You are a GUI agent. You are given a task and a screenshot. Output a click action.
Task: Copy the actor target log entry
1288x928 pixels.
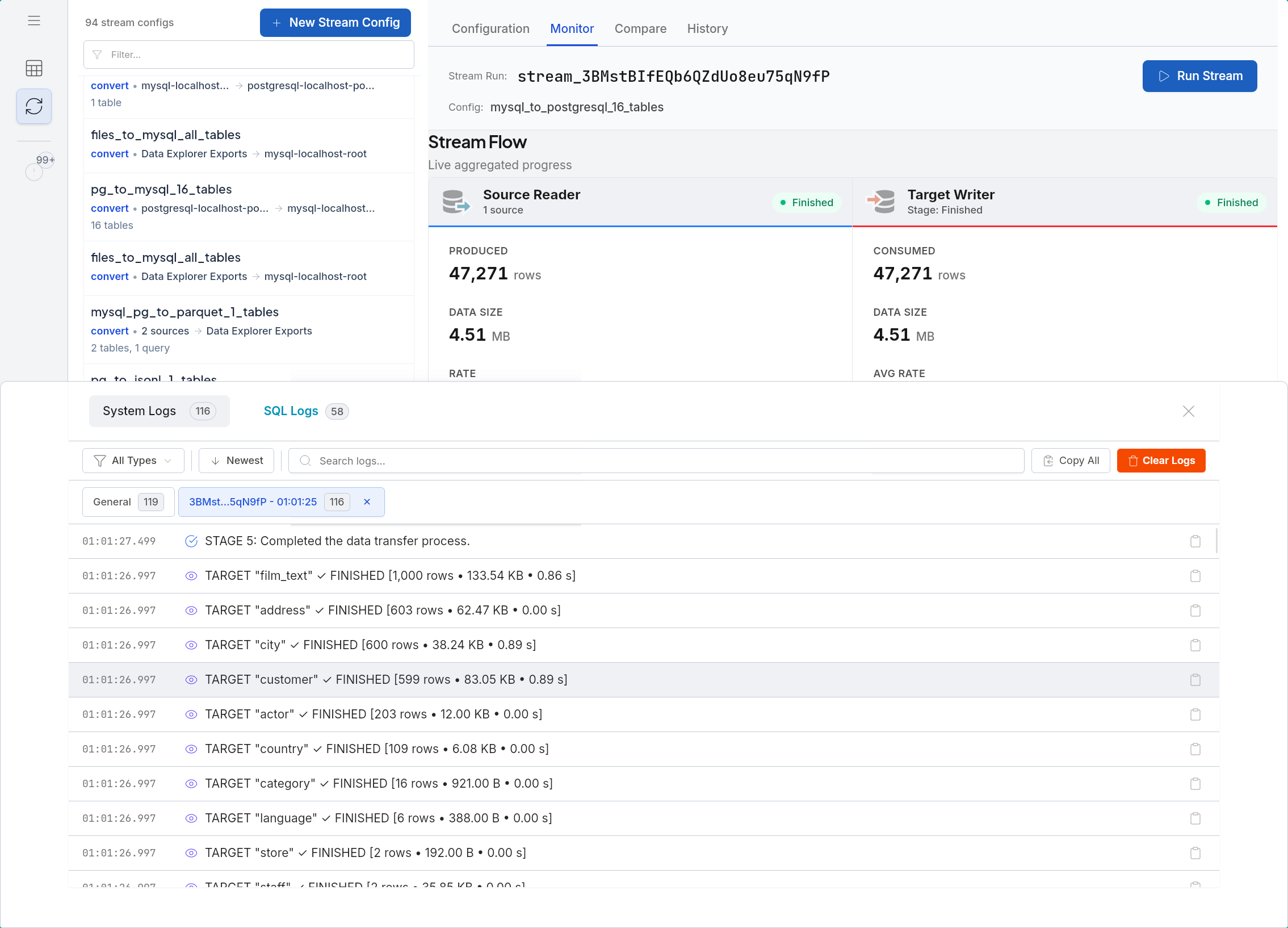pos(1195,714)
